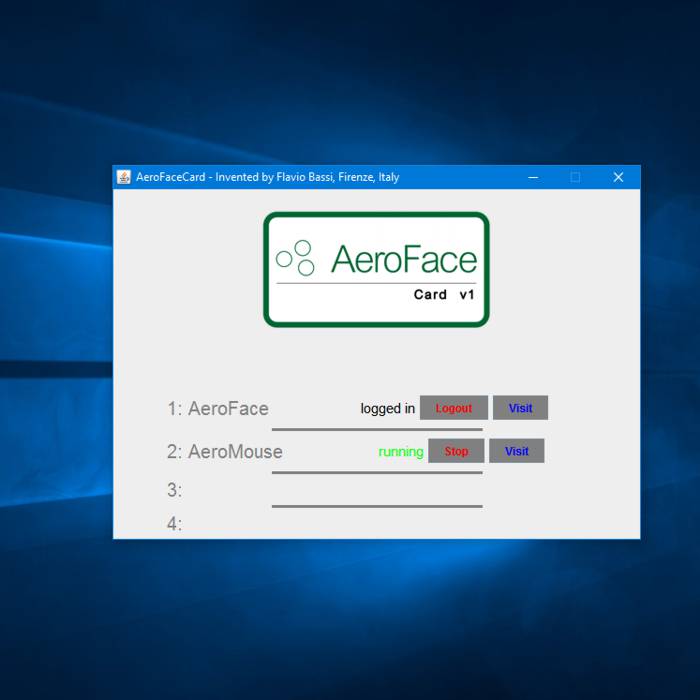The width and height of the screenshot is (700, 700).
Task: Click the green 'running' status text
Action: (x=401, y=452)
